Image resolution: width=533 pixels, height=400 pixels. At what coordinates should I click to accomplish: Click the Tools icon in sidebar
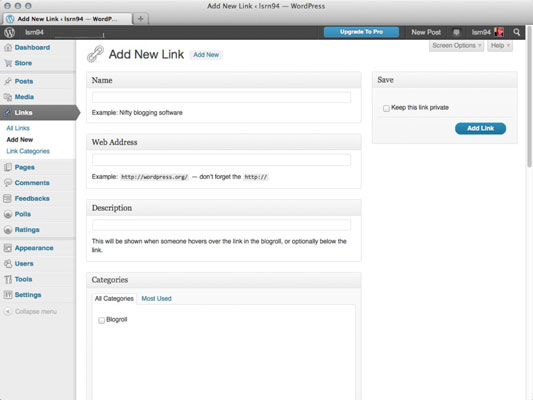[8, 279]
